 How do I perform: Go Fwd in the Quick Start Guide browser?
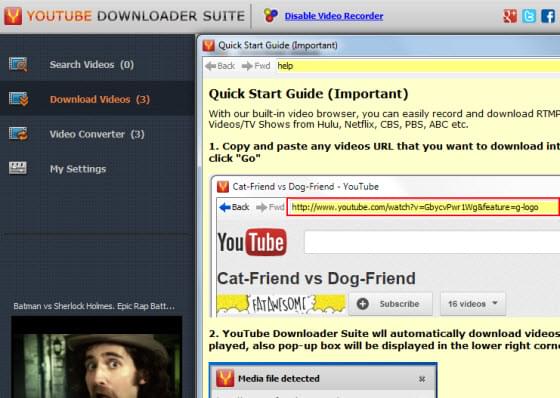(x=256, y=66)
